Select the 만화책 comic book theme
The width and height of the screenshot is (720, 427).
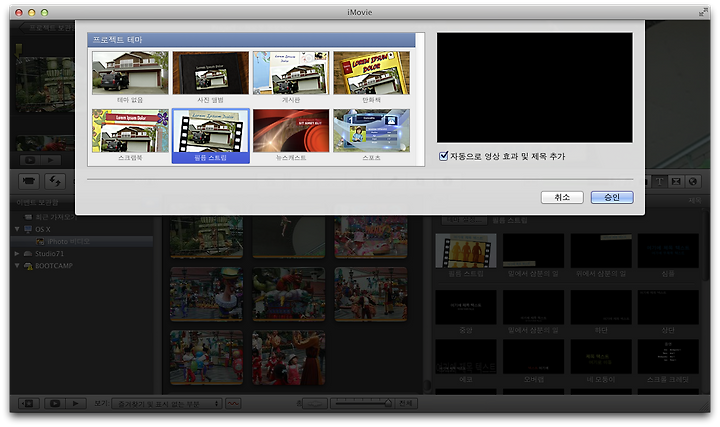pos(371,73)
